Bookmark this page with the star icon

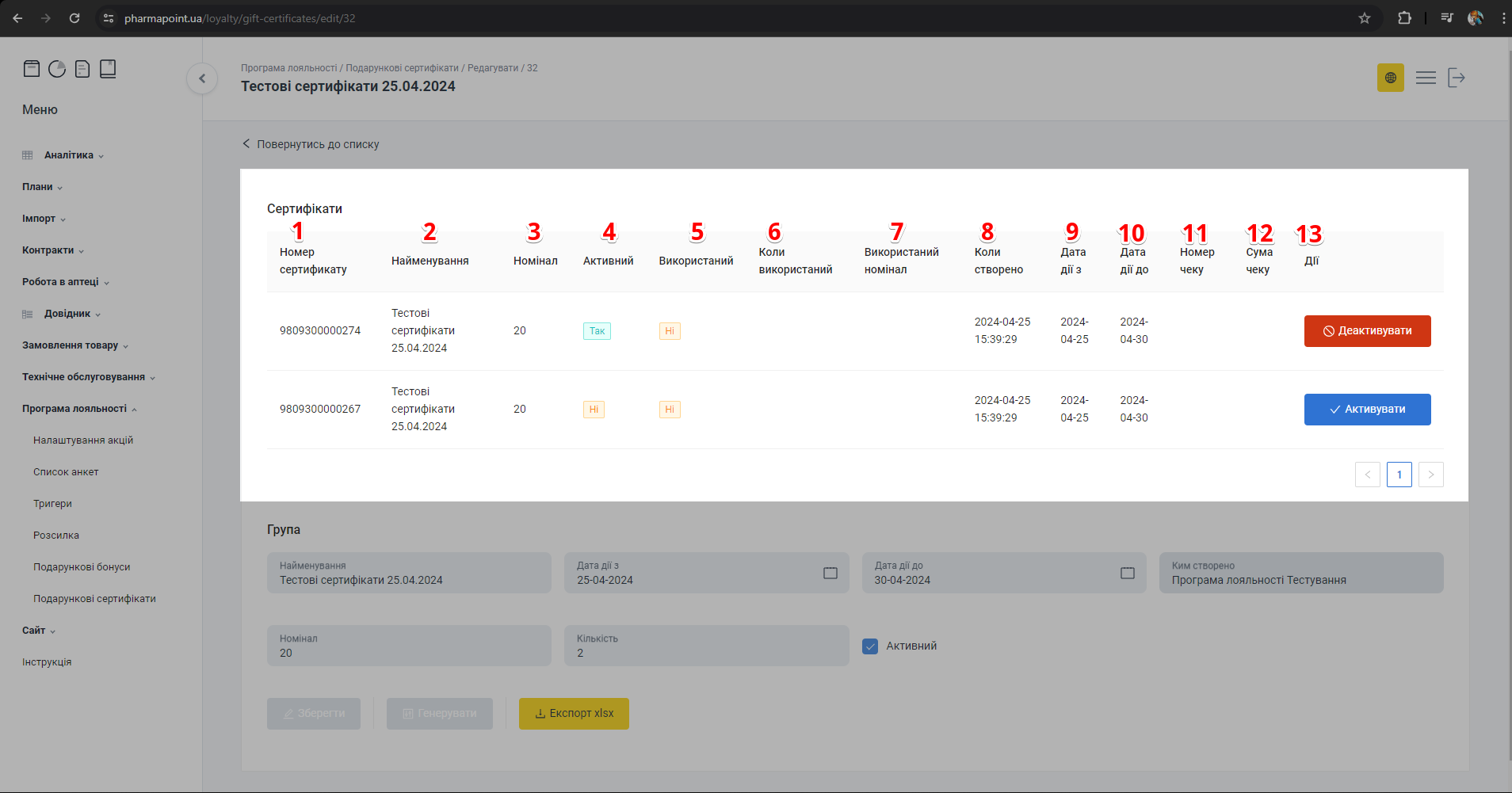coord(1365,18)
